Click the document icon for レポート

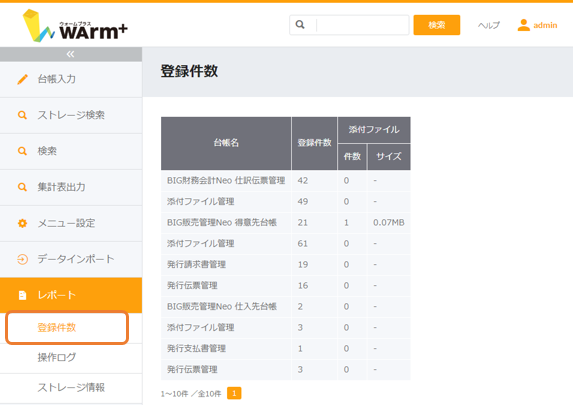point(22,295)
